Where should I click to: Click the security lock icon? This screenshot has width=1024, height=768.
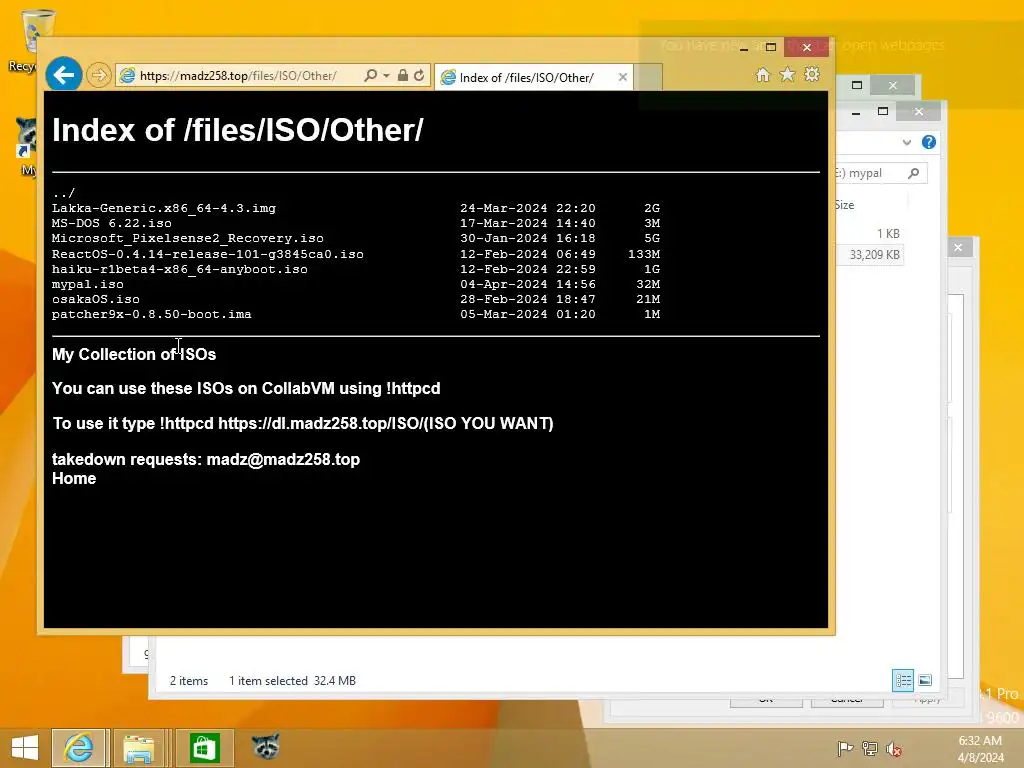403,76
